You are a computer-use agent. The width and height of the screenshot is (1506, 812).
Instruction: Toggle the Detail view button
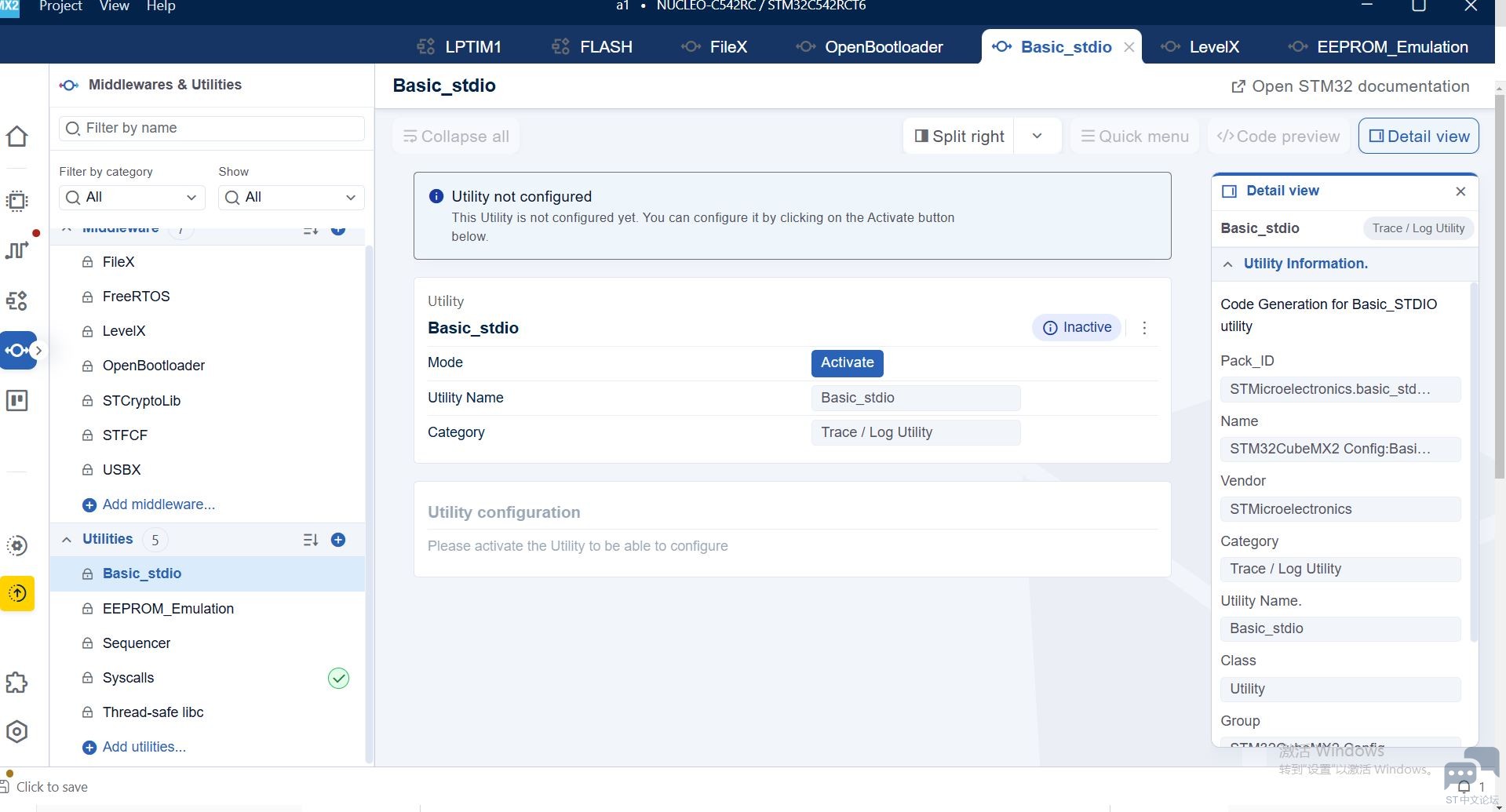click(x=1419, y=137)
